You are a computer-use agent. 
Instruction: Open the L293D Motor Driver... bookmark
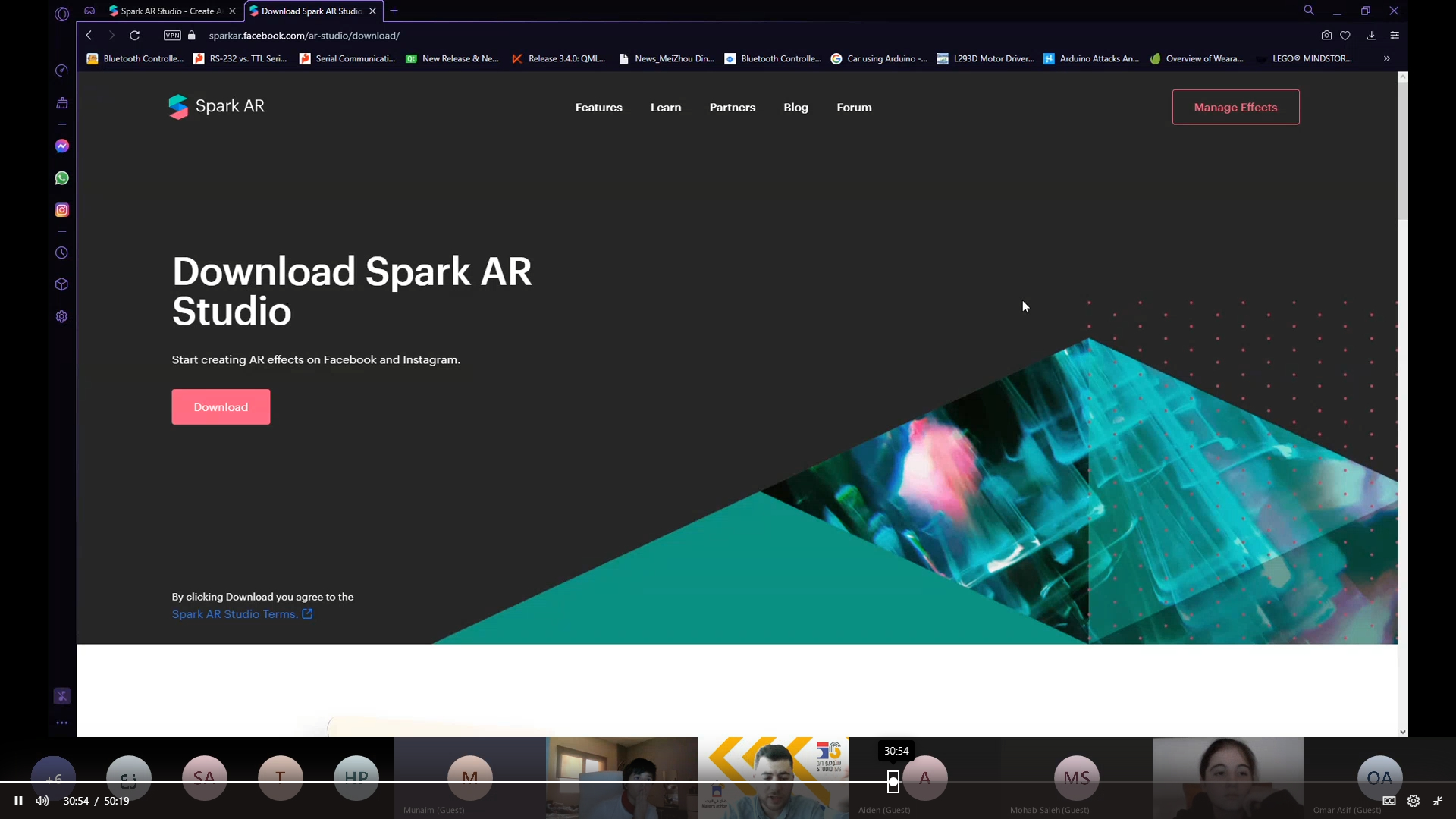[986, 58]
